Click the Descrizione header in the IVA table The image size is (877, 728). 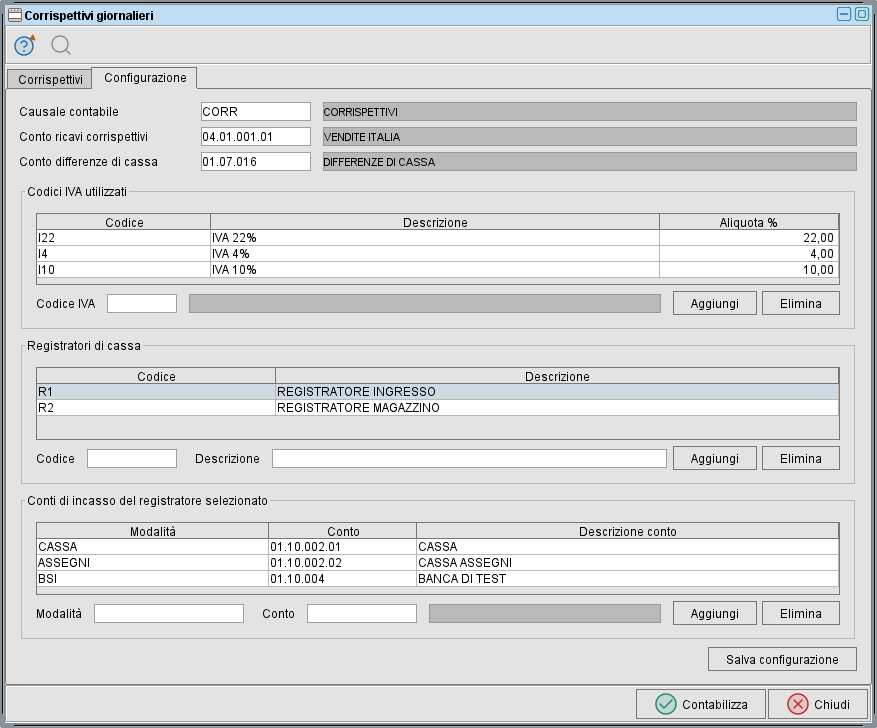coord(435,222)
